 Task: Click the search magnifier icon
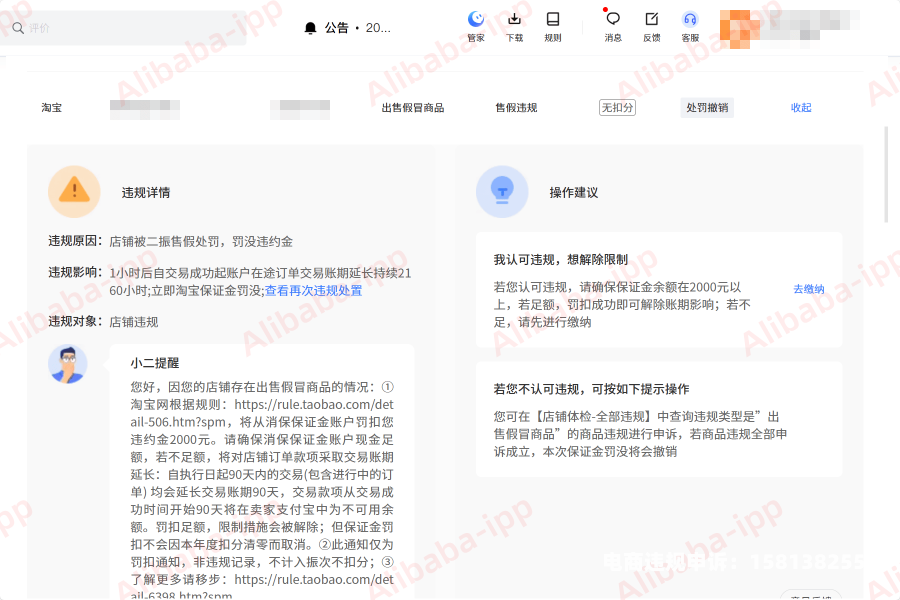17,28
